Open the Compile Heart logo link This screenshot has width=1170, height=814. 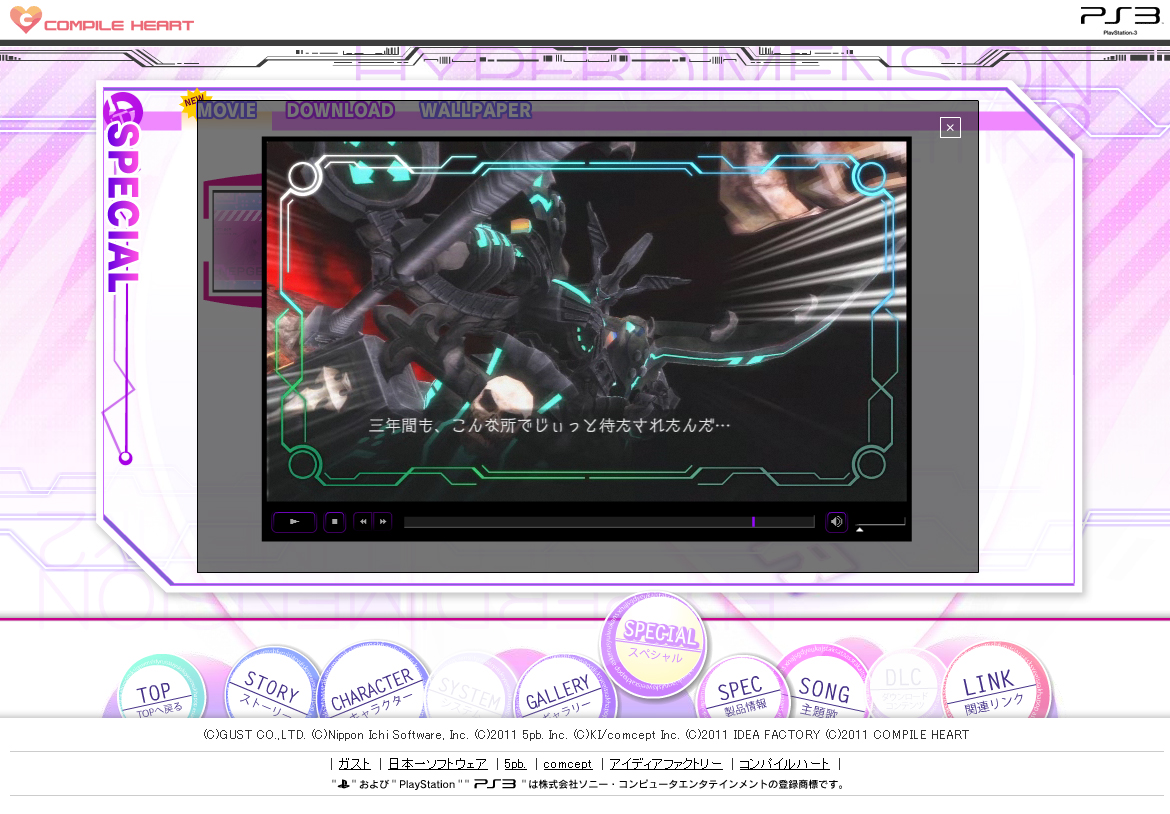pos(101,20)
